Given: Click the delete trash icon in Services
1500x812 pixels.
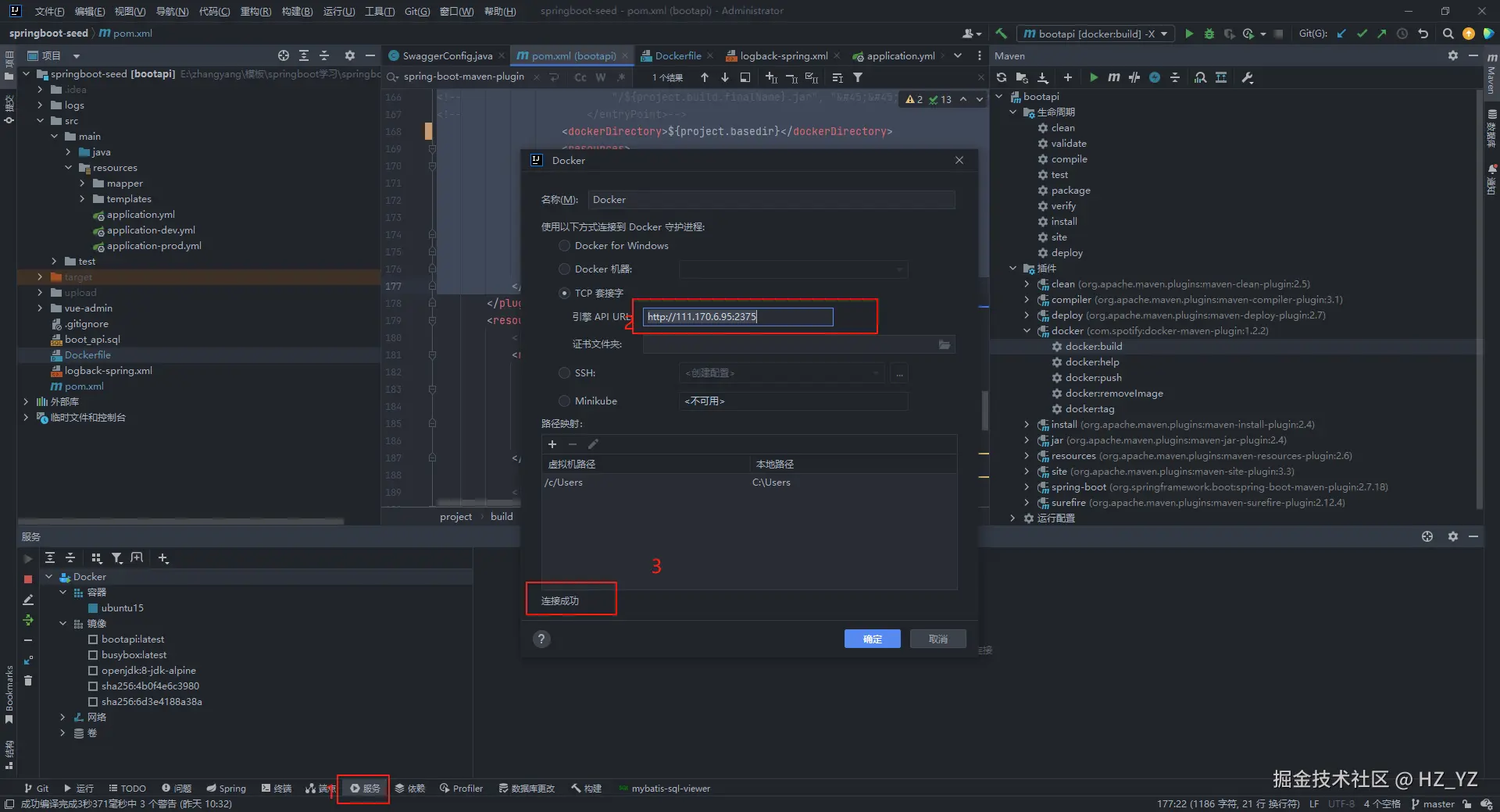Looking at the screenshot, I should 28,681.
